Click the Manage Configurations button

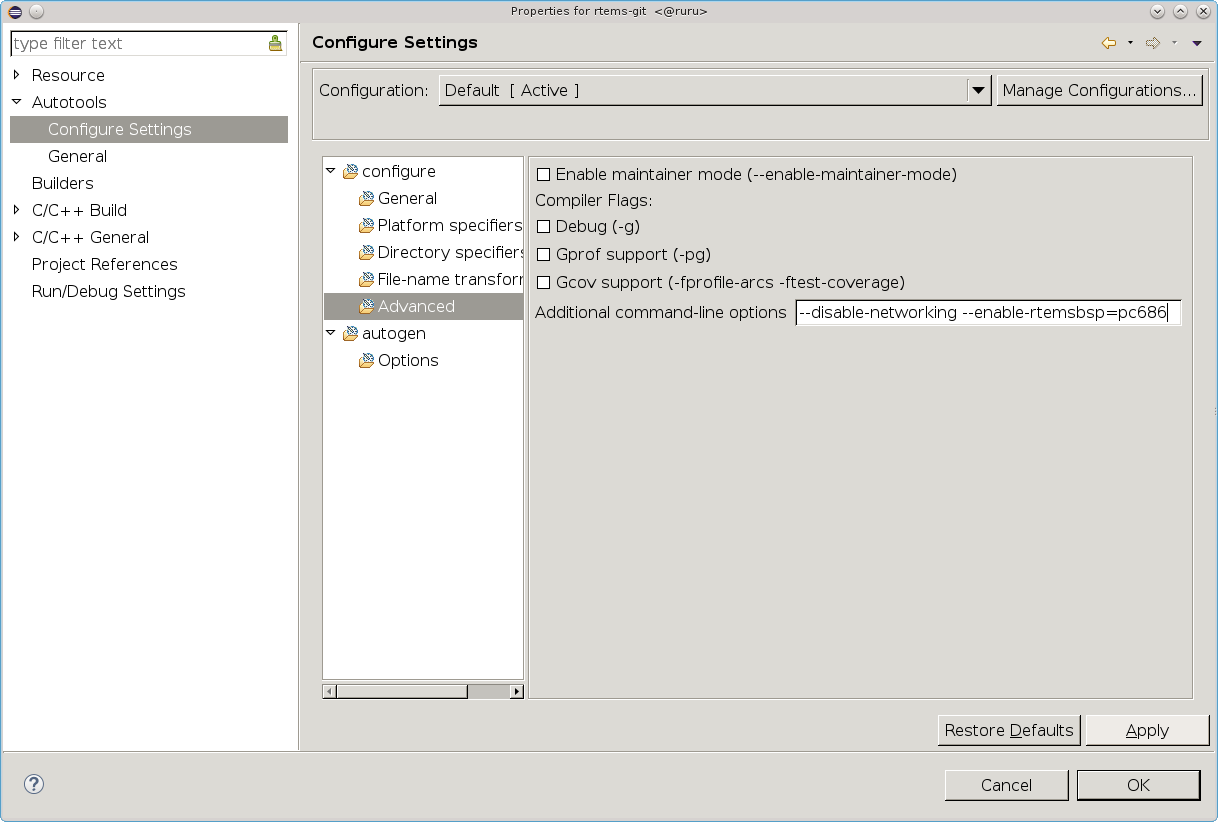1099,91
